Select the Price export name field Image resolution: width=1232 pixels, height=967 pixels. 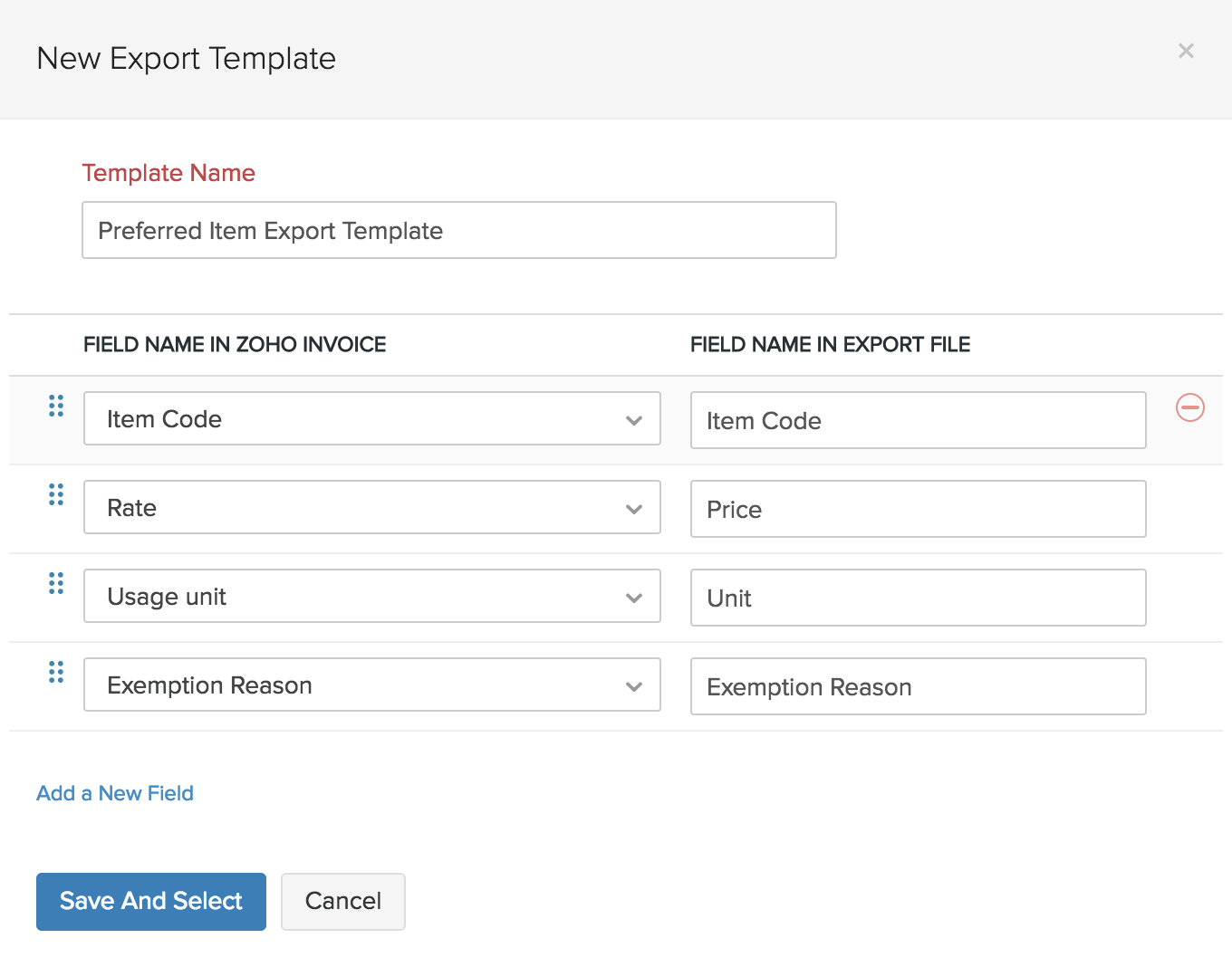(x=918, y=509)
